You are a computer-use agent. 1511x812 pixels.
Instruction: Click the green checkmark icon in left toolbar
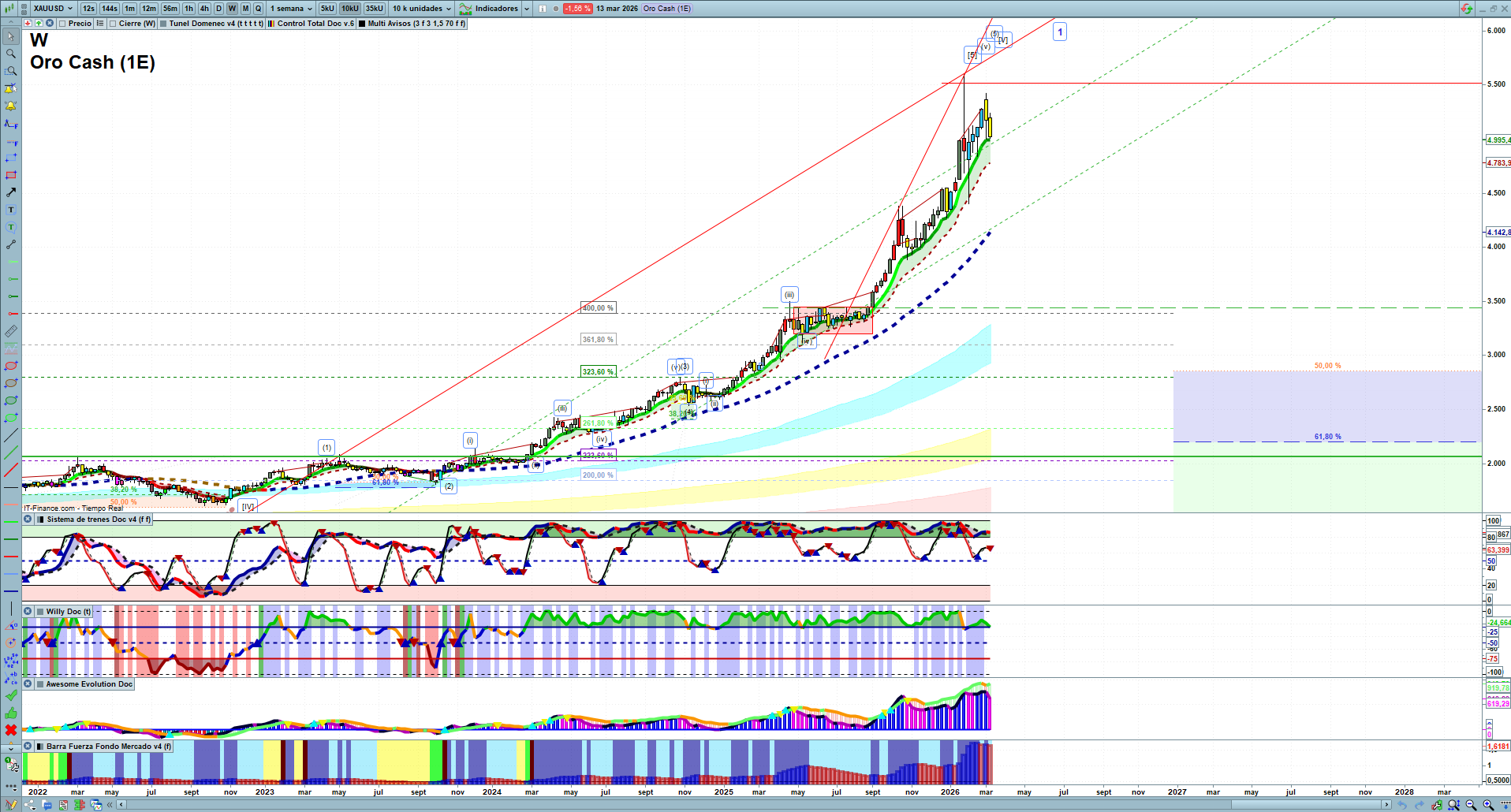(x=11, y=695)
